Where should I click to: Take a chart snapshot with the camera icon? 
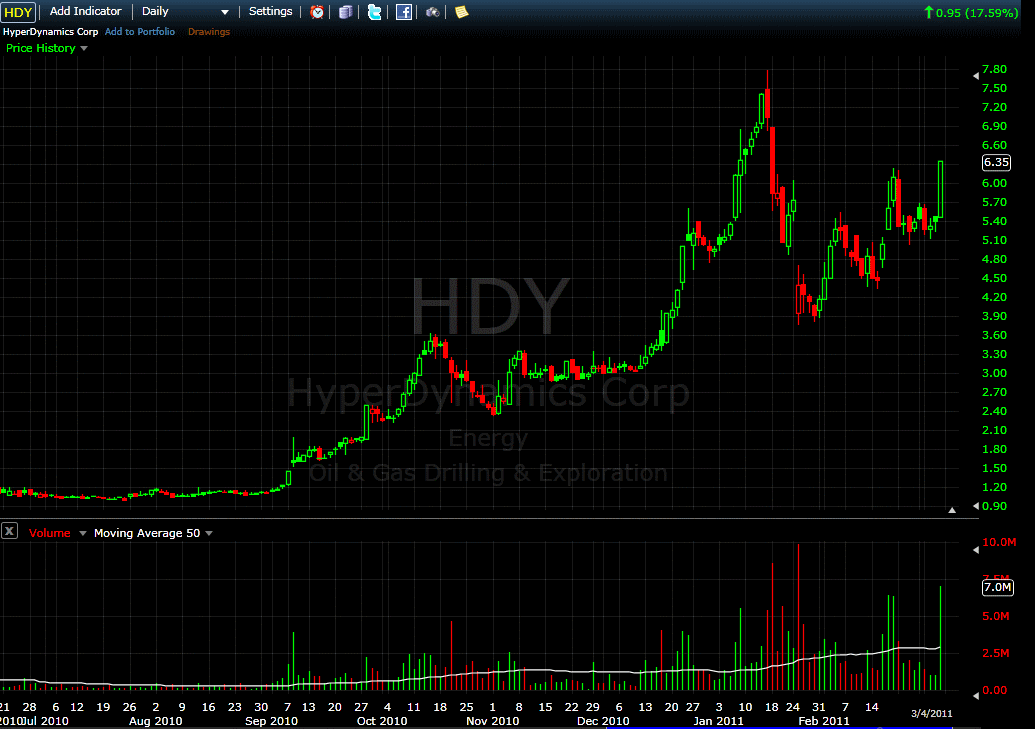pos(432,12)
